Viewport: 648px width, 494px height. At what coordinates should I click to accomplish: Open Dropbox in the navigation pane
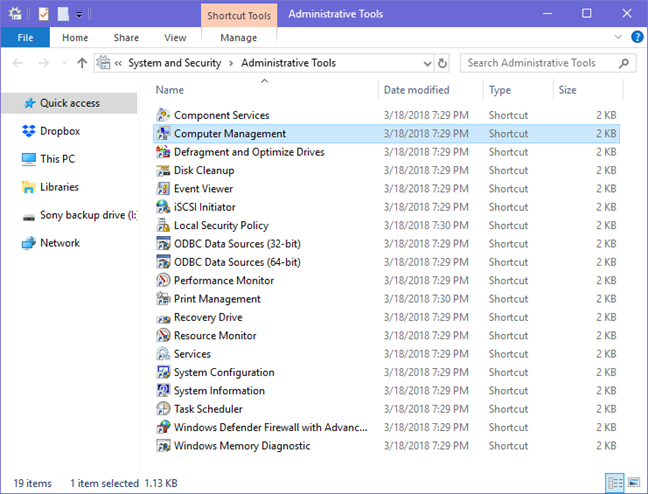60,131
